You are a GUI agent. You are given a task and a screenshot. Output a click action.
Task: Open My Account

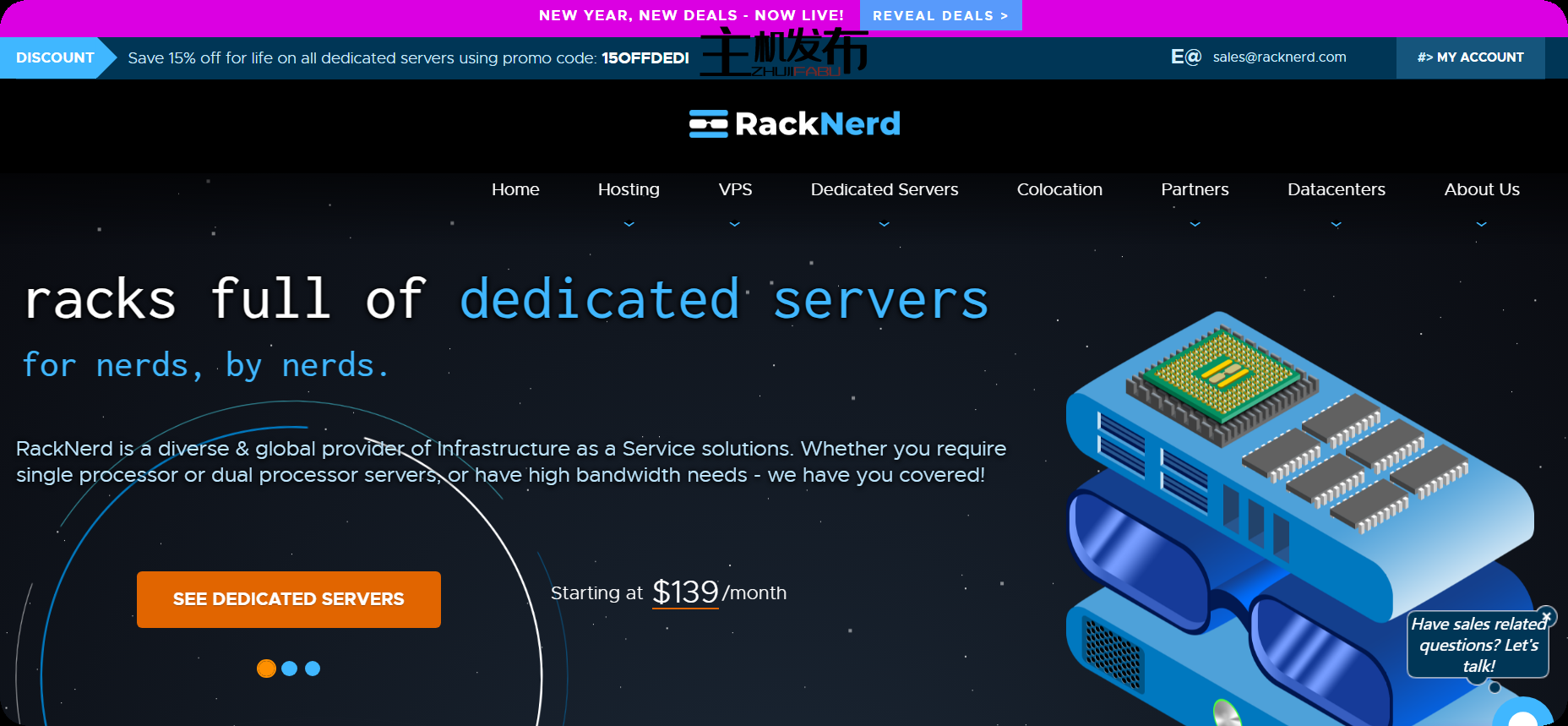1470,57
